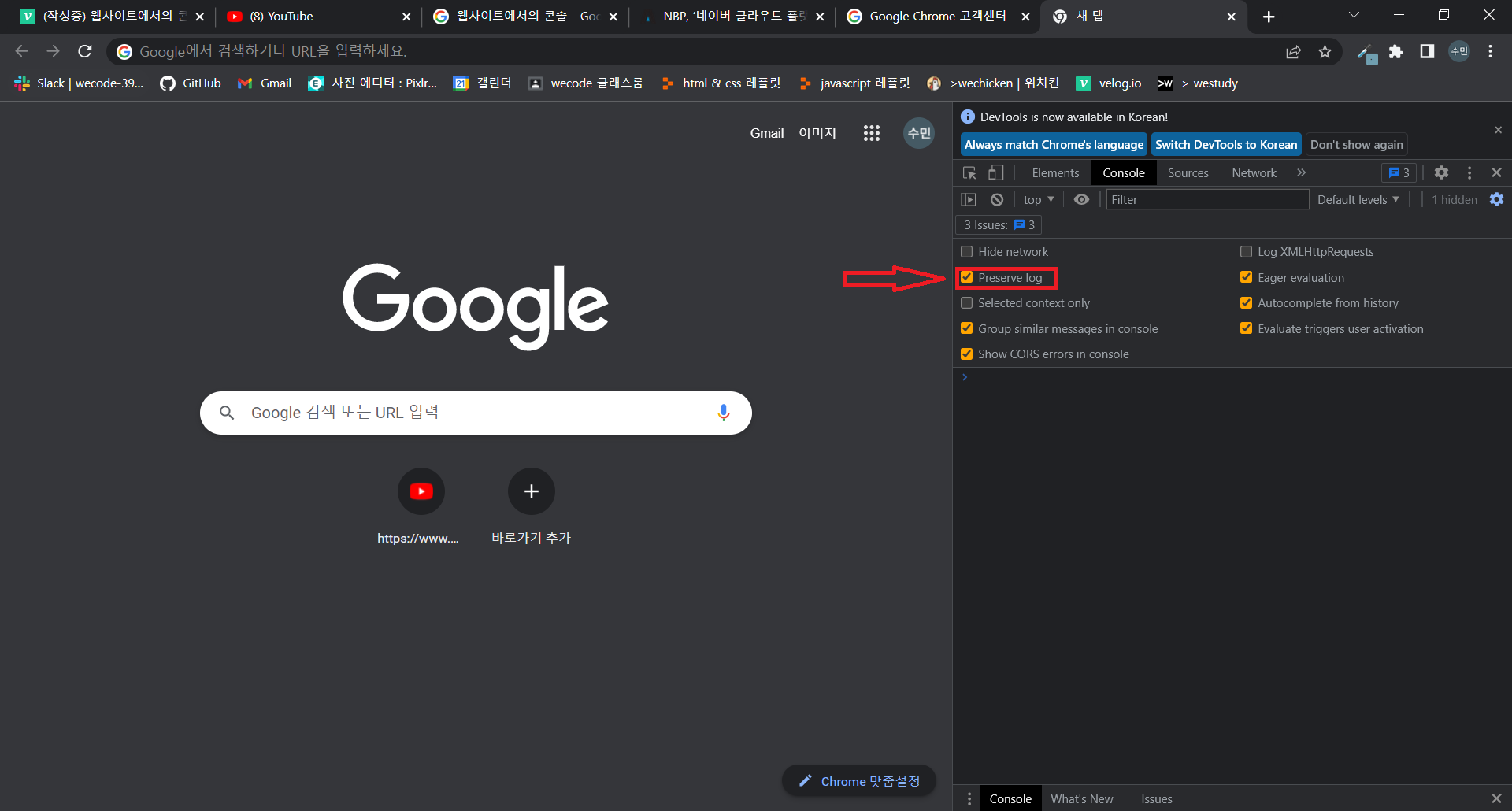1512x811 pixels.
Task: Click the browser back arrow
Action: click(x=21, y=51)
